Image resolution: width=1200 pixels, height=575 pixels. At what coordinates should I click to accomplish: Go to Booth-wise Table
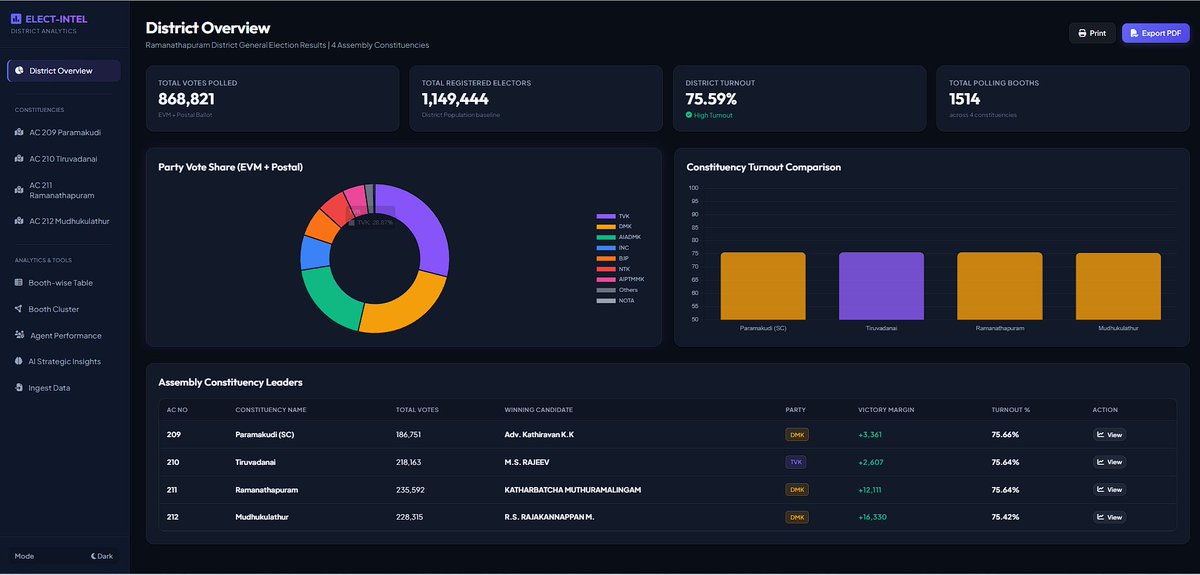64,283
